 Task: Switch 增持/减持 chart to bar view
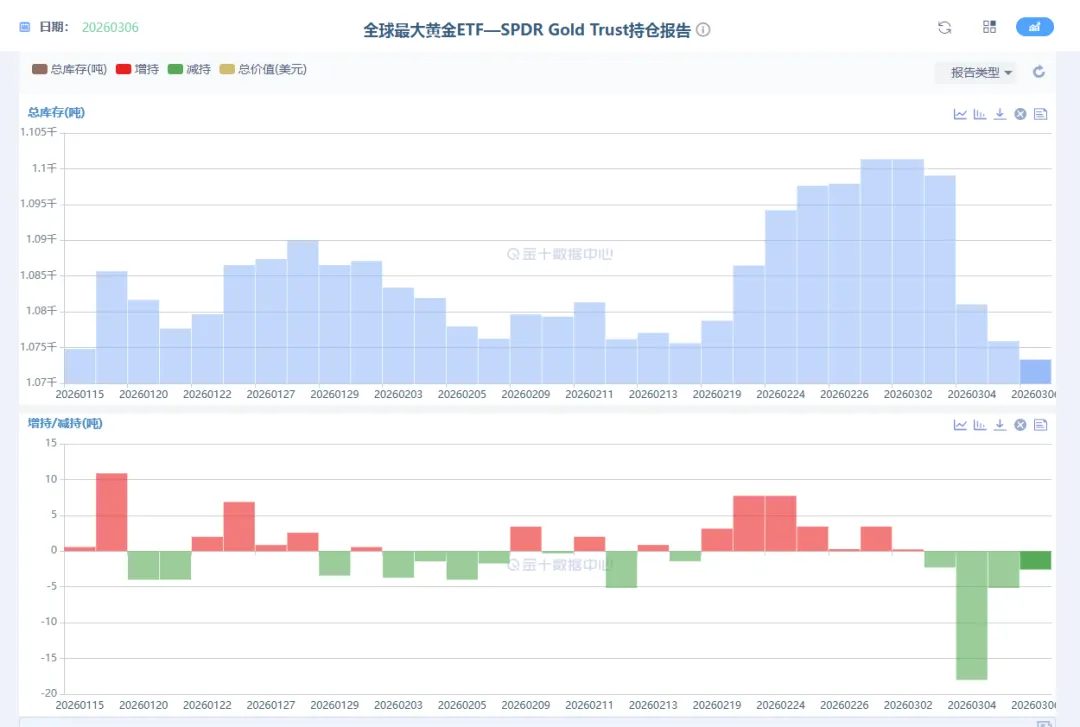[x=979, y=425]
